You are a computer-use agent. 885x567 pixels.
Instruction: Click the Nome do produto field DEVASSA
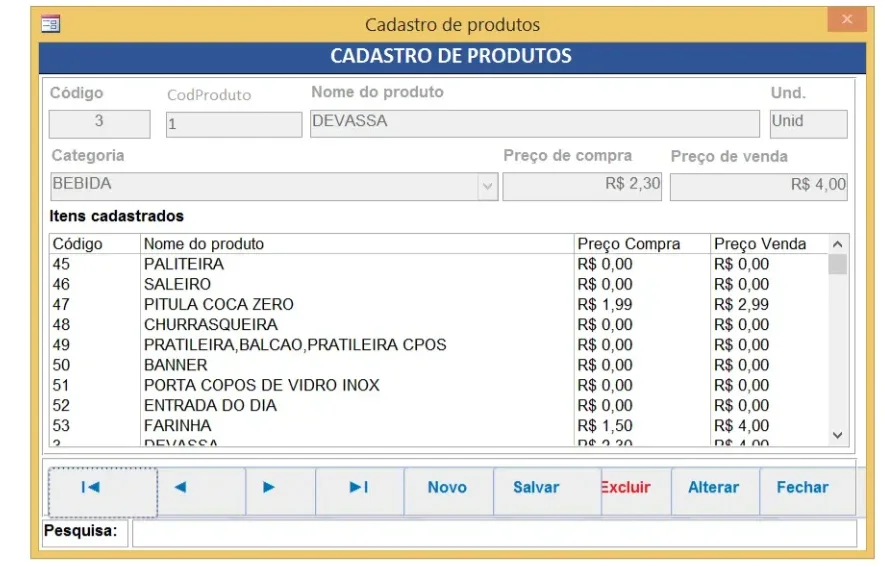click(x=534, y=124)
